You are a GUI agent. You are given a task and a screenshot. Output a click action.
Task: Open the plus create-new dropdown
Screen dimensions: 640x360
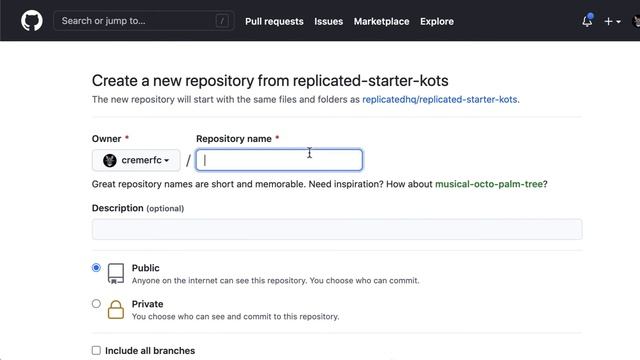click(612, 21)
